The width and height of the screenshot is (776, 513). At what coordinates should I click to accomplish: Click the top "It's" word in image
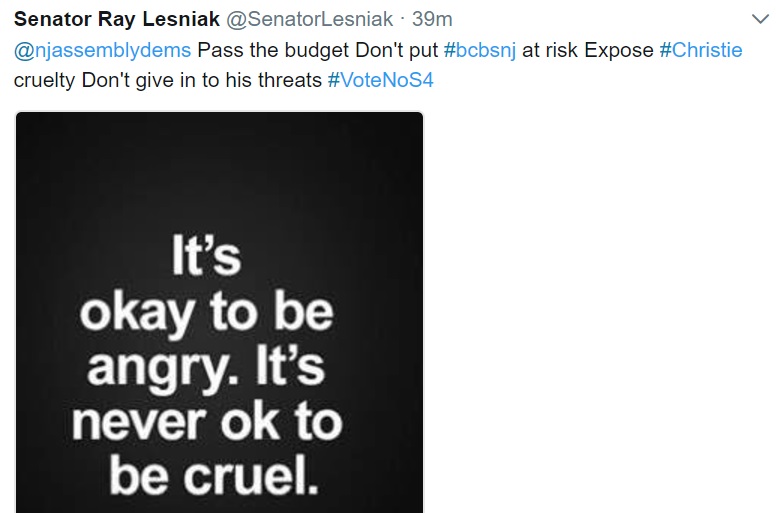click(206, 258)
